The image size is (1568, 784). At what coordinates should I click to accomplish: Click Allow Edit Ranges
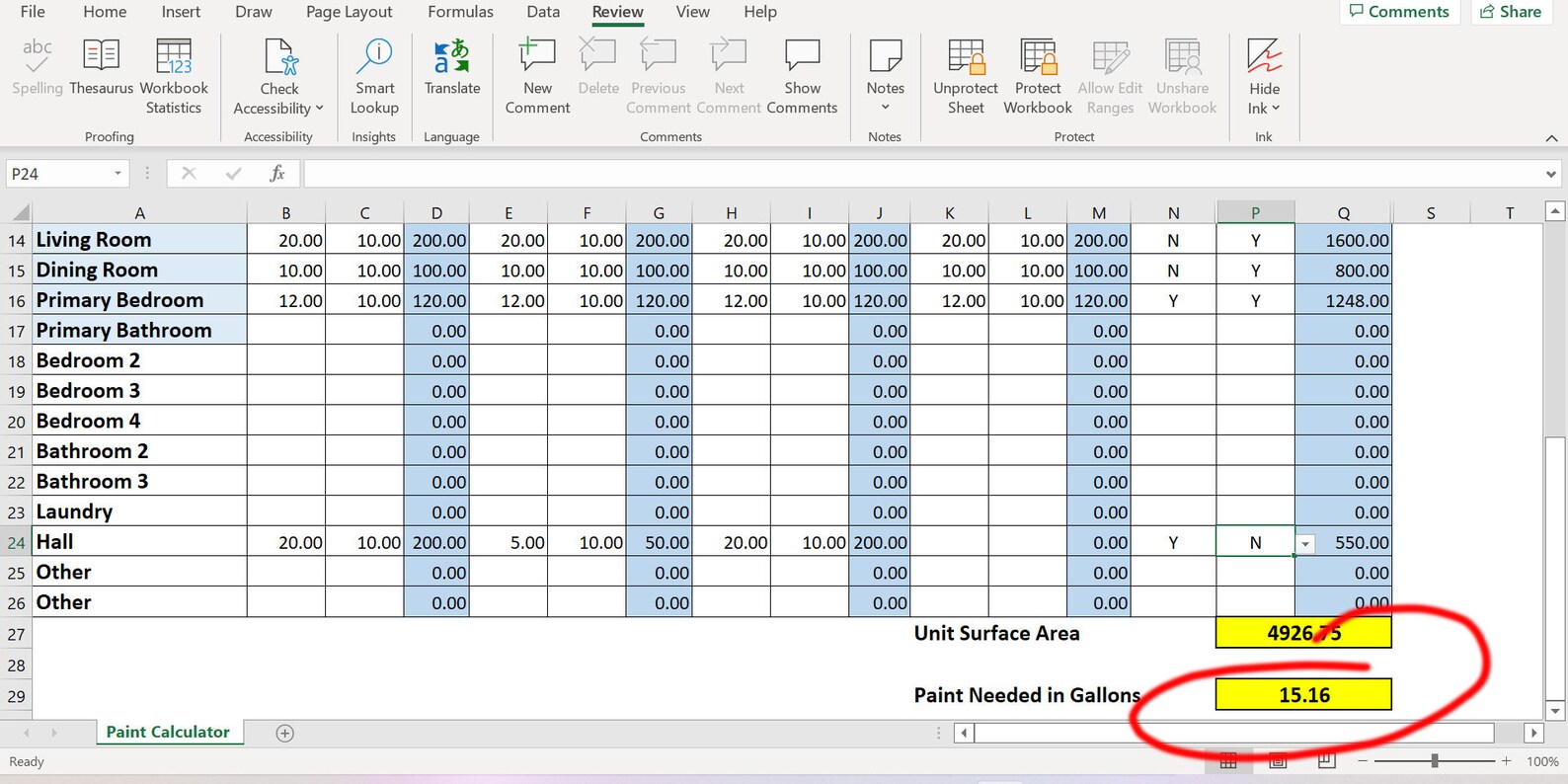[x=1110, y=77]
